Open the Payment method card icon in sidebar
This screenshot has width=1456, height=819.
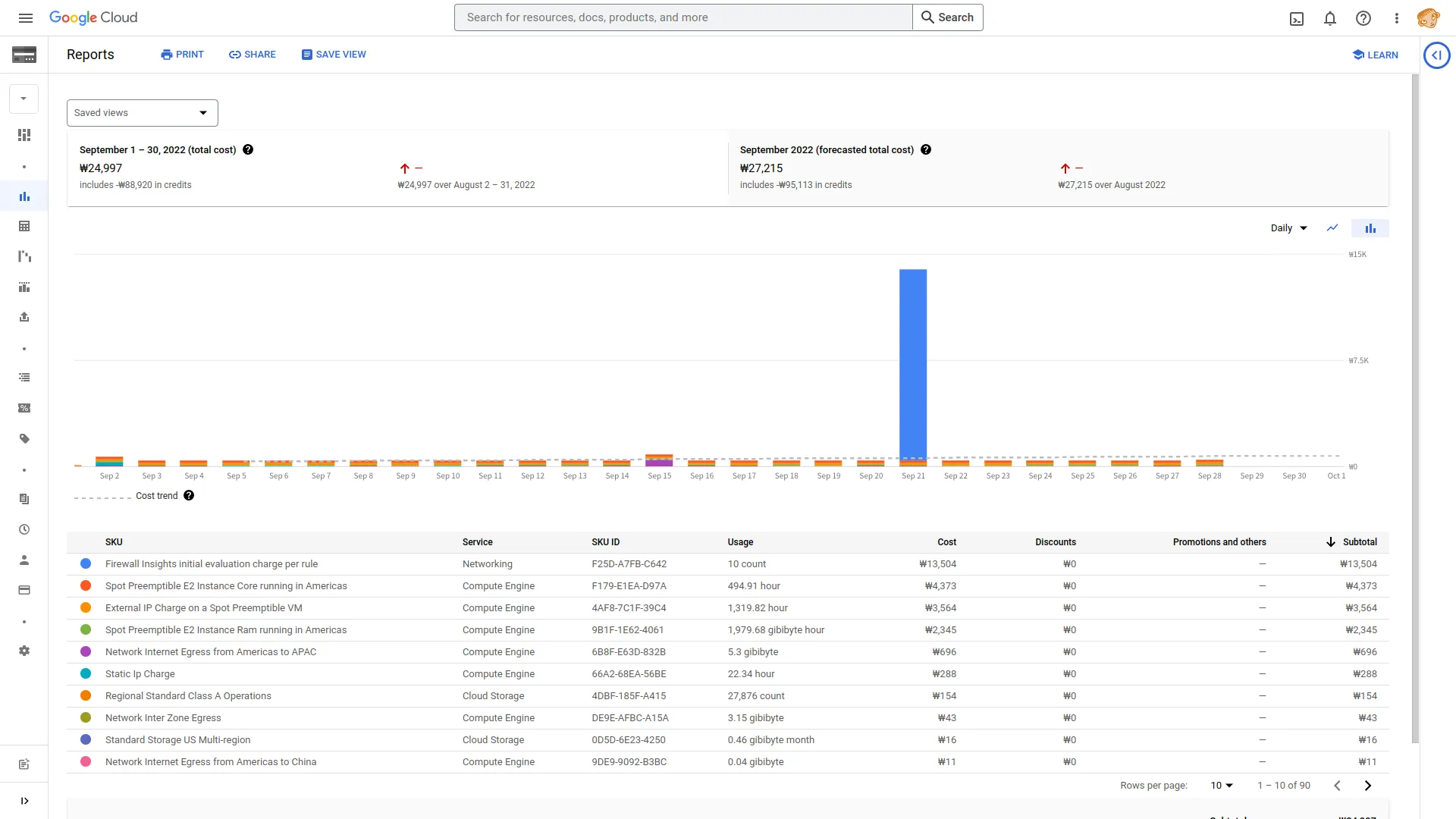24,590
